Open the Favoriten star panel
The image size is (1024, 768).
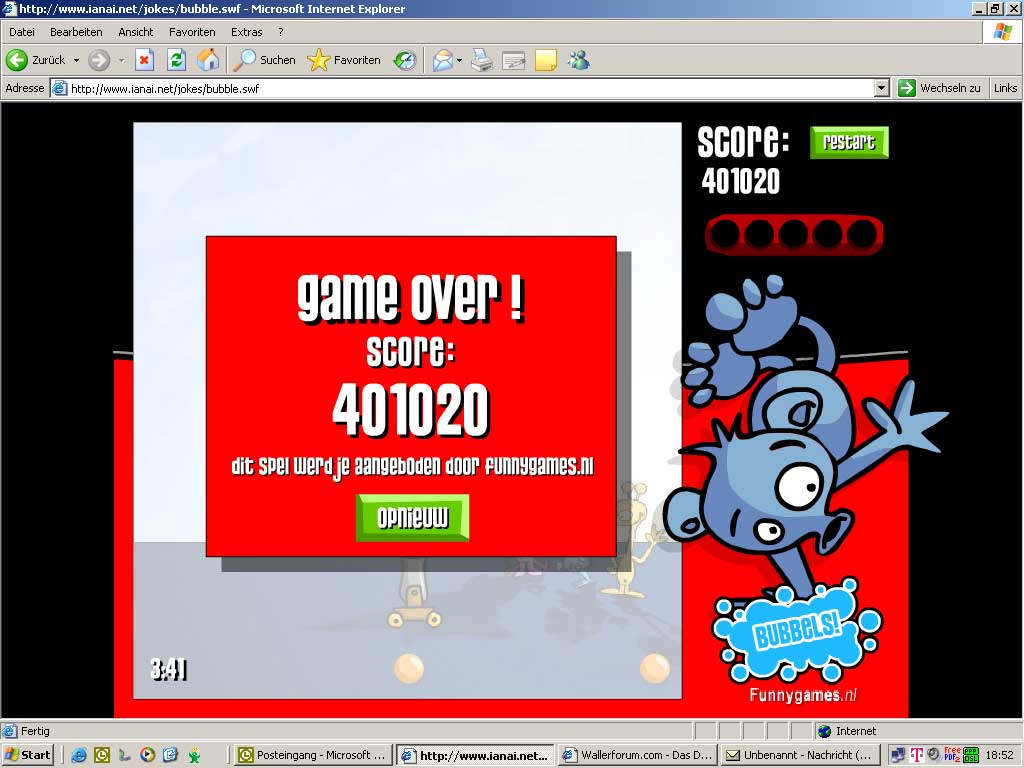[x=344, y=60]
